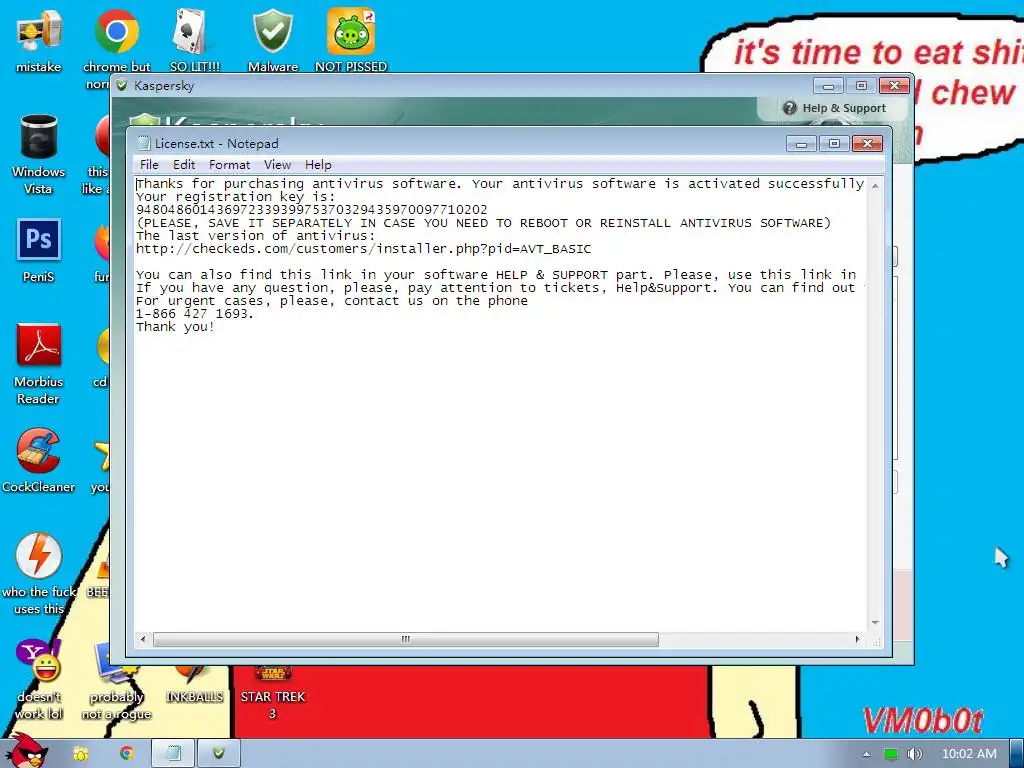Switch to Notepad taskbar button
The image size is (1024, 768).
point(173,754)
